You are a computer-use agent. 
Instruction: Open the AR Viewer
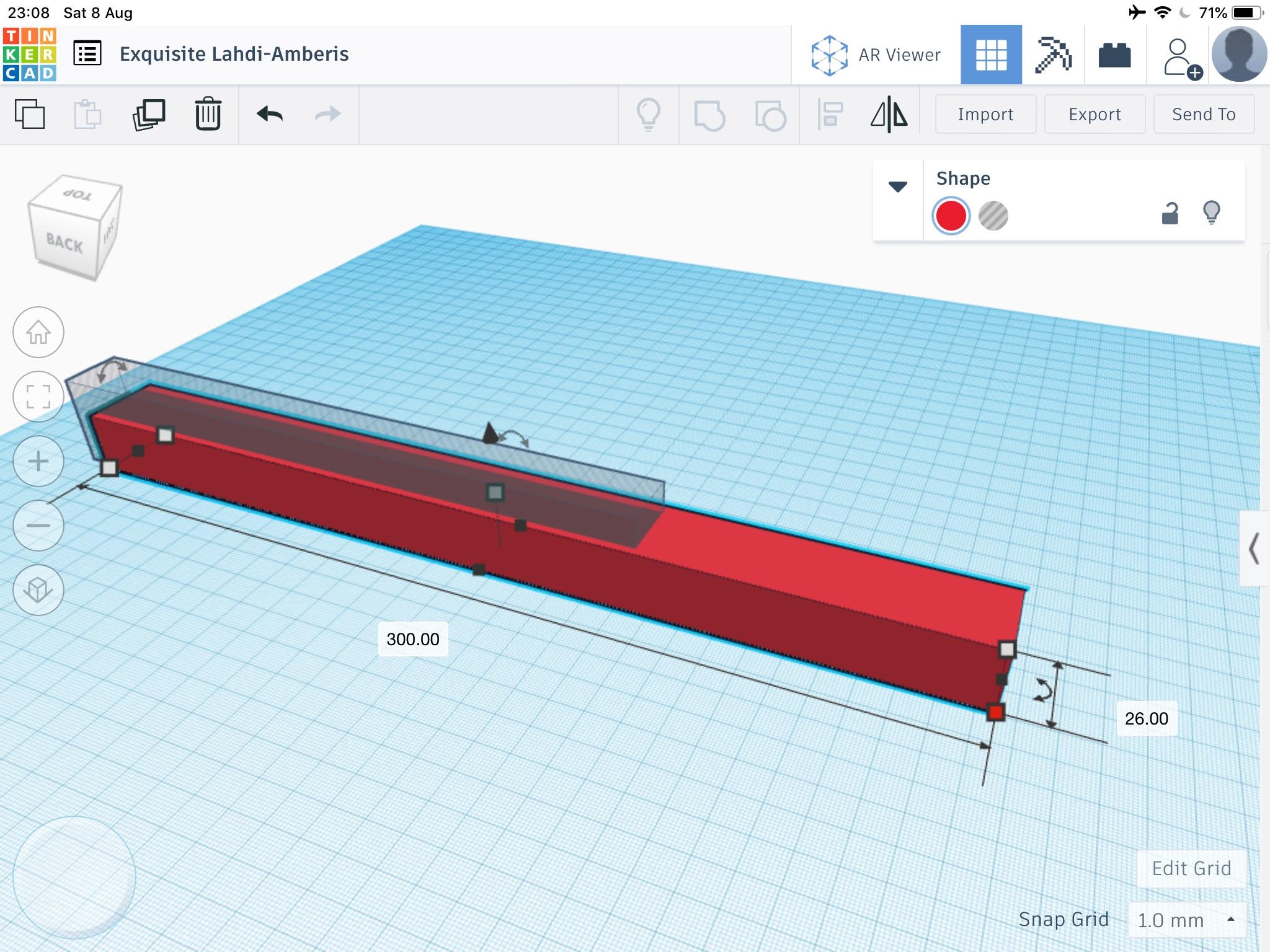(876, 55)
